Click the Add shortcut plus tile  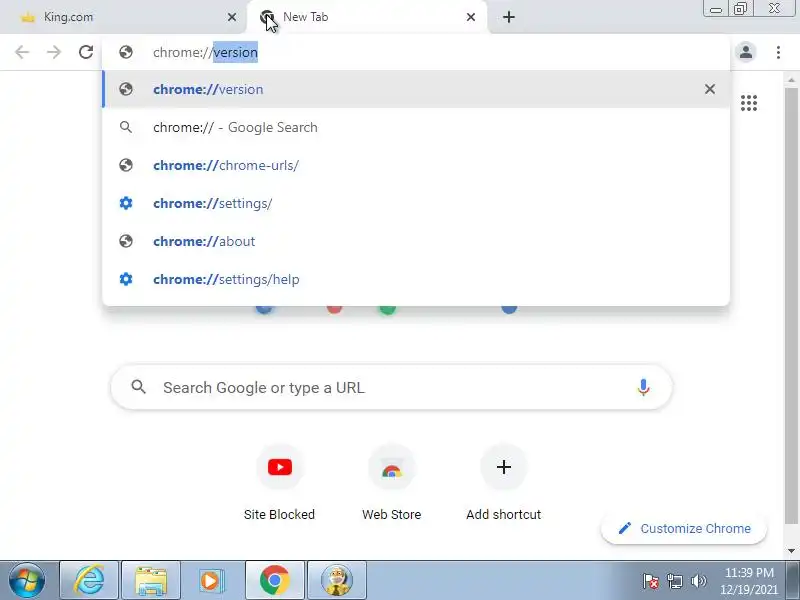(504, 482)
